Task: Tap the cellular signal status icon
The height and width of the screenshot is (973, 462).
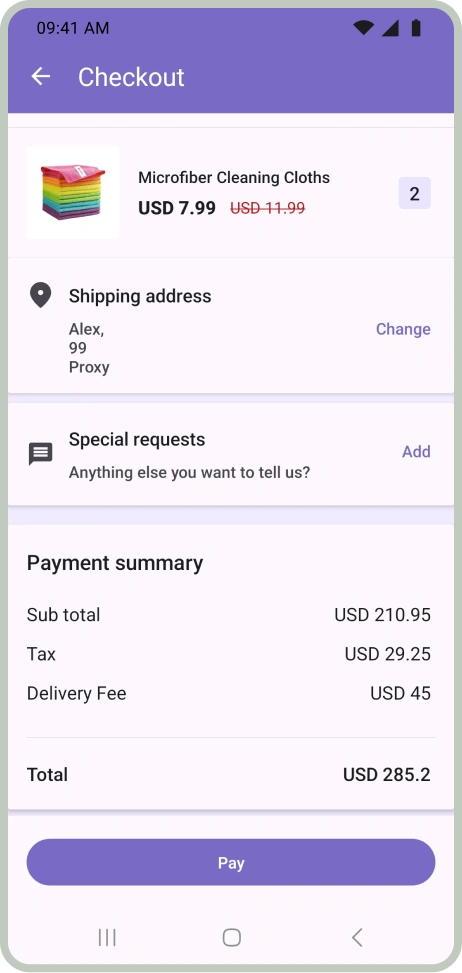Action: tap(390, 28)
